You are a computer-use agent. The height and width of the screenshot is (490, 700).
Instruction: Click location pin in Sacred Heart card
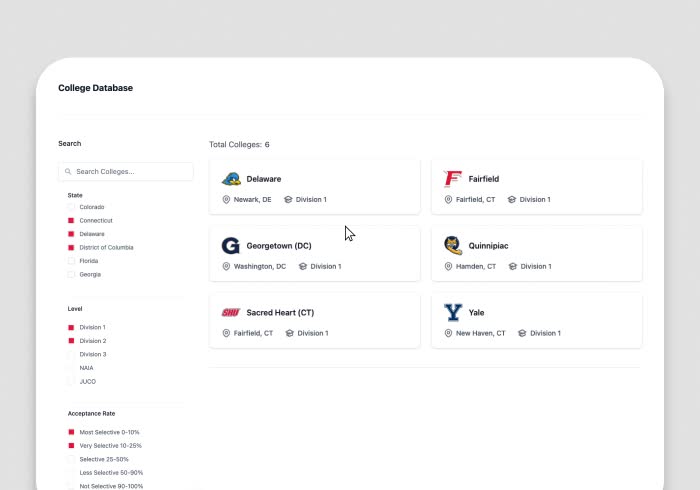click(226, 333)
